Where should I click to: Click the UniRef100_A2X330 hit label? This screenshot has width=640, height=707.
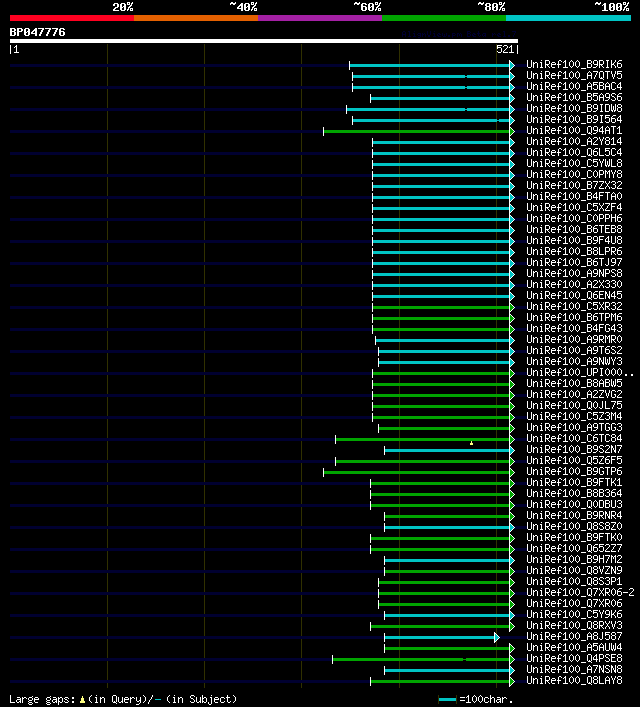tap(574, 284)
